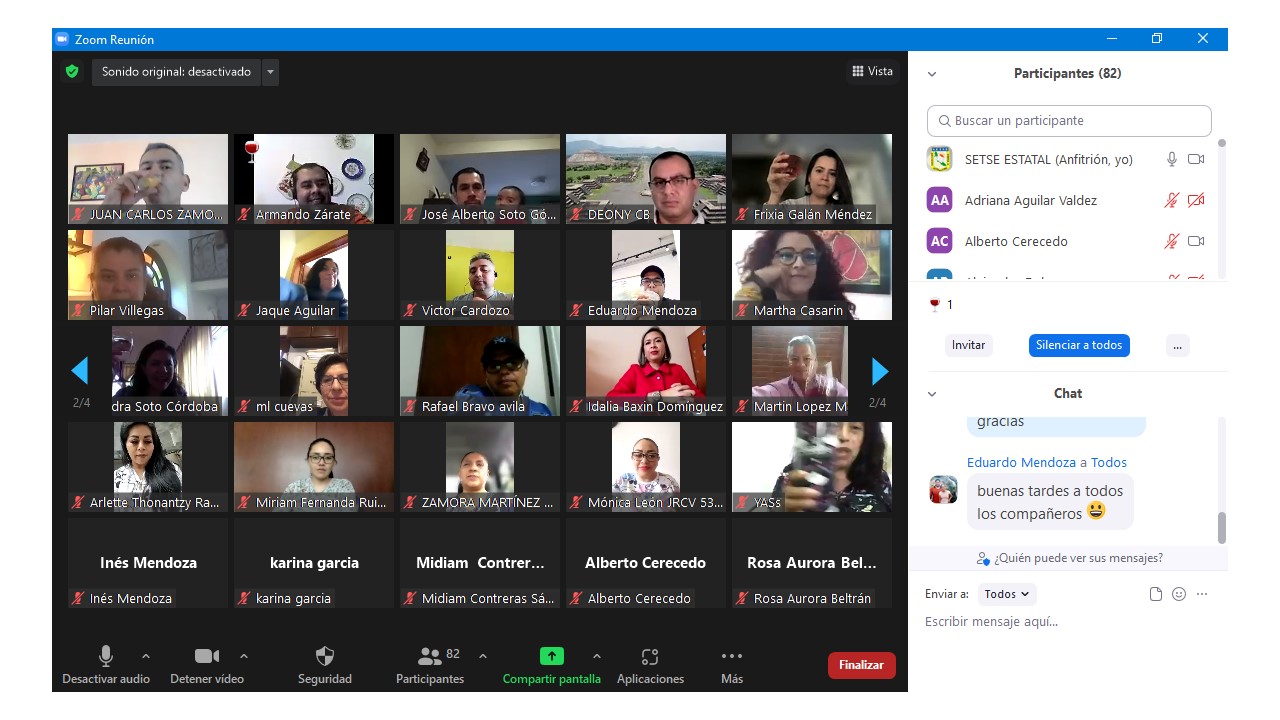This screenshot has width=1280, height=720.
Task: Click Silenciar a todos button
Action: pos(1079,345)
